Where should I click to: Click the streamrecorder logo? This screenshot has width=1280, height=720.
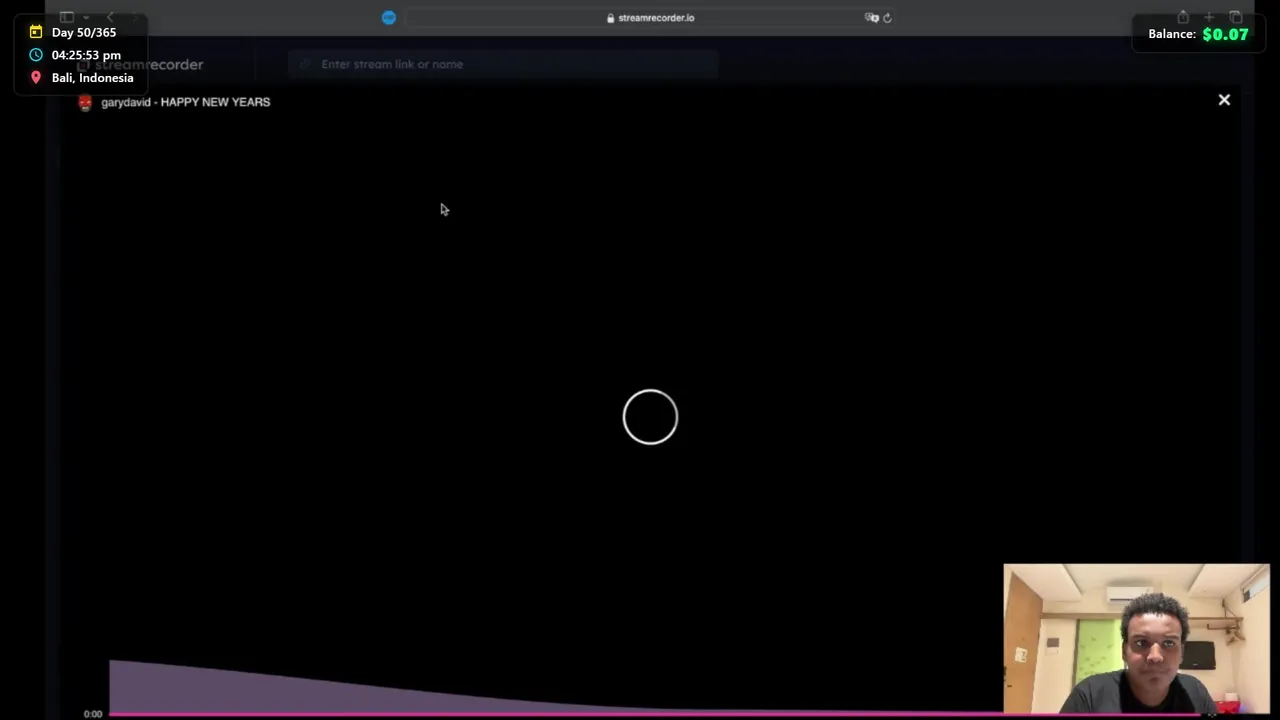click(140, 64)
